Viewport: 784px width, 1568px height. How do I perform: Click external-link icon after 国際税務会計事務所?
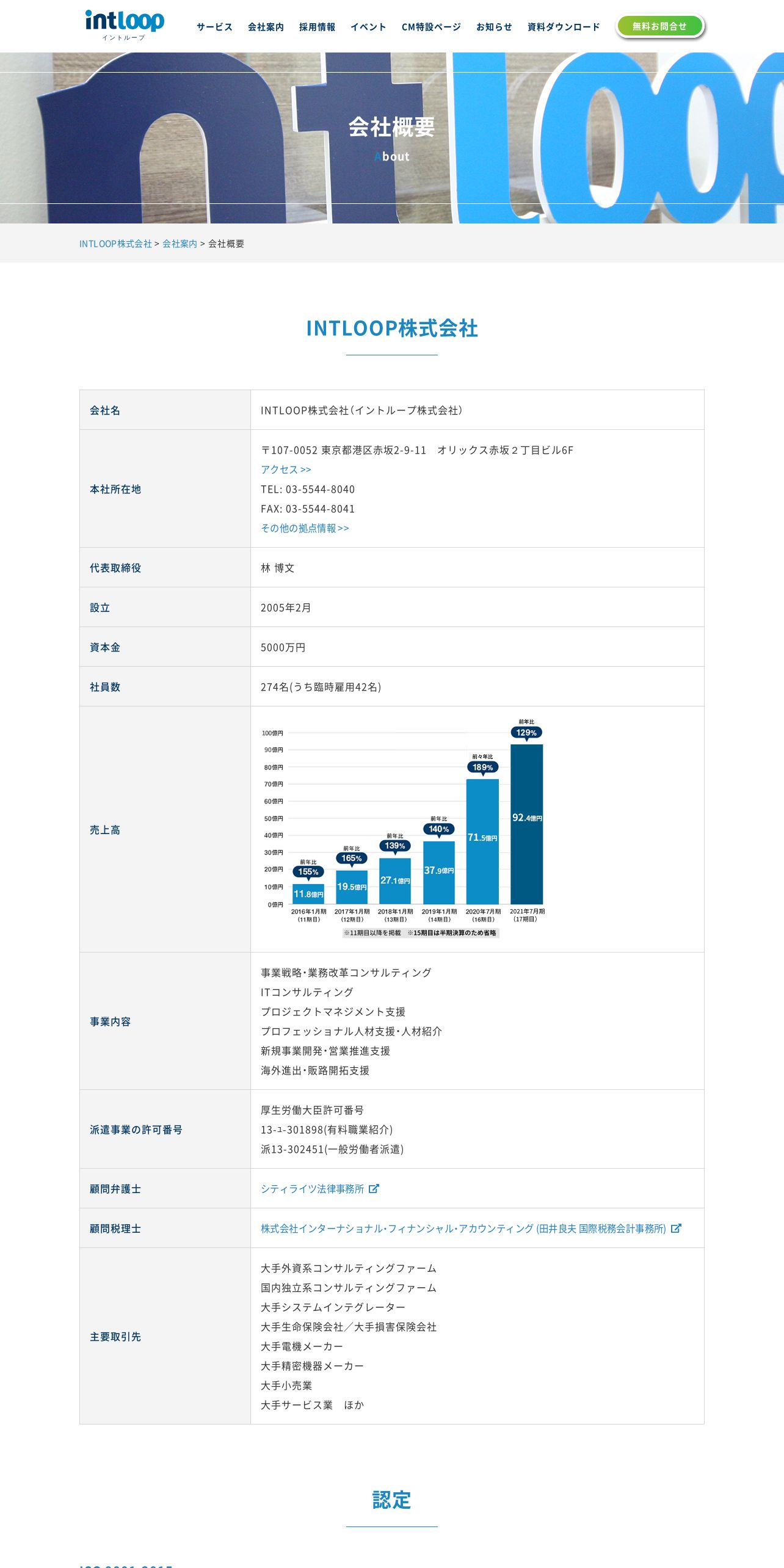[676, 1228]
